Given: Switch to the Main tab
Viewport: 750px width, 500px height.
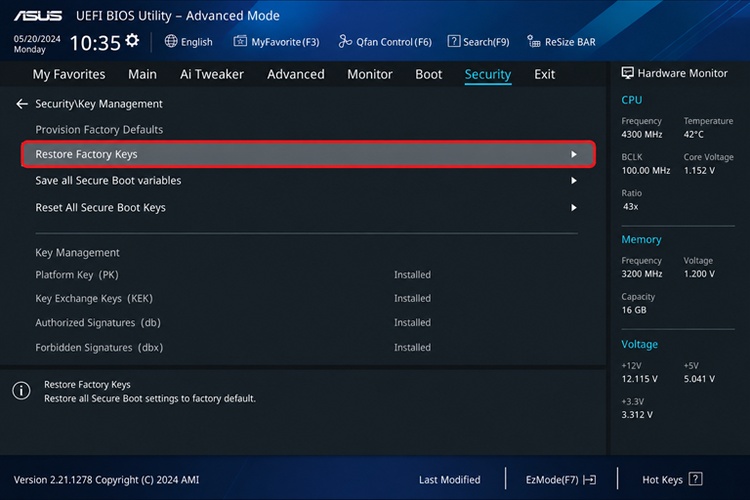Looking at the screenshot, I should [x=142, y=74].
